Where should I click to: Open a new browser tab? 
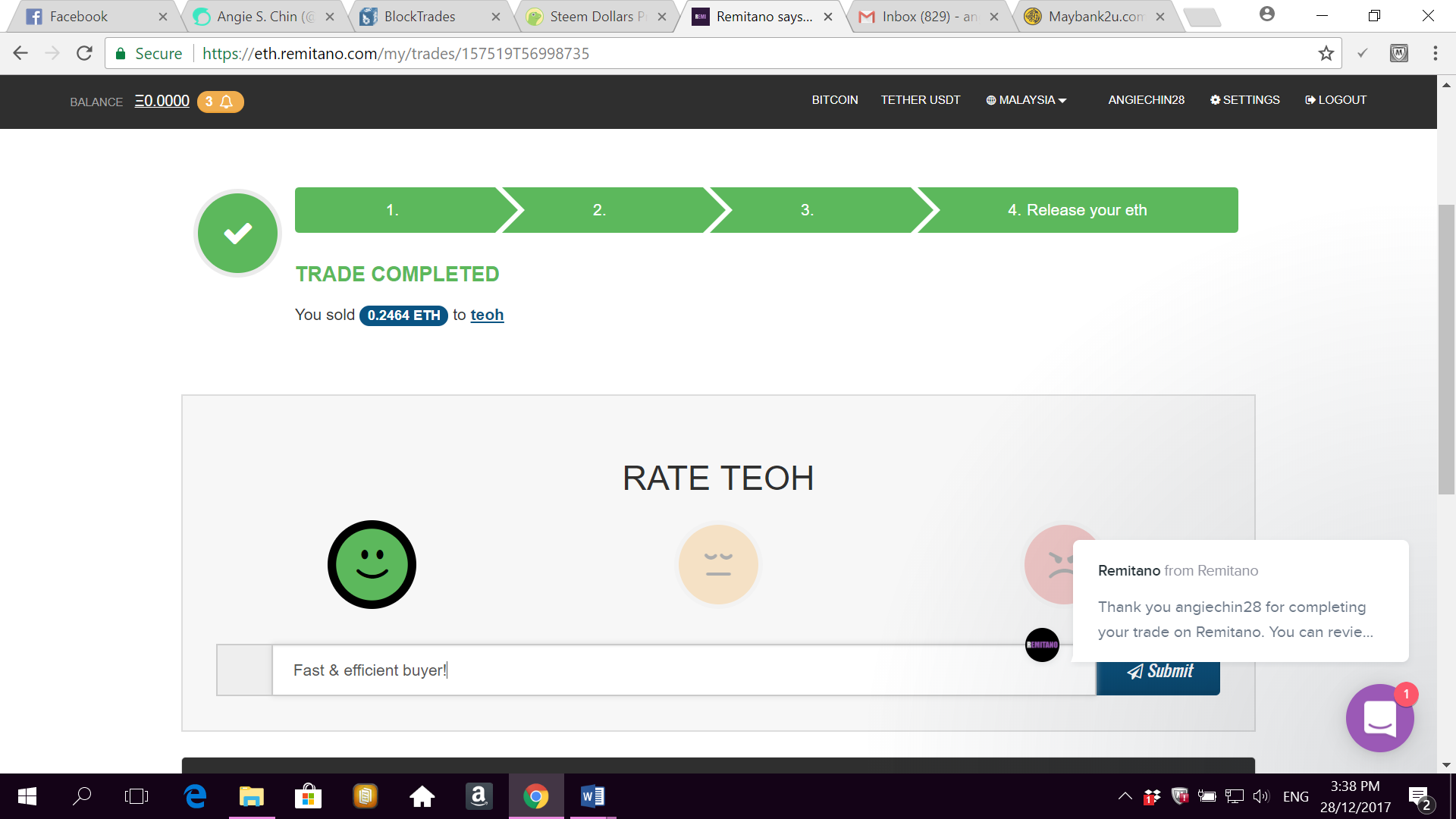[x=1203, y=17]
